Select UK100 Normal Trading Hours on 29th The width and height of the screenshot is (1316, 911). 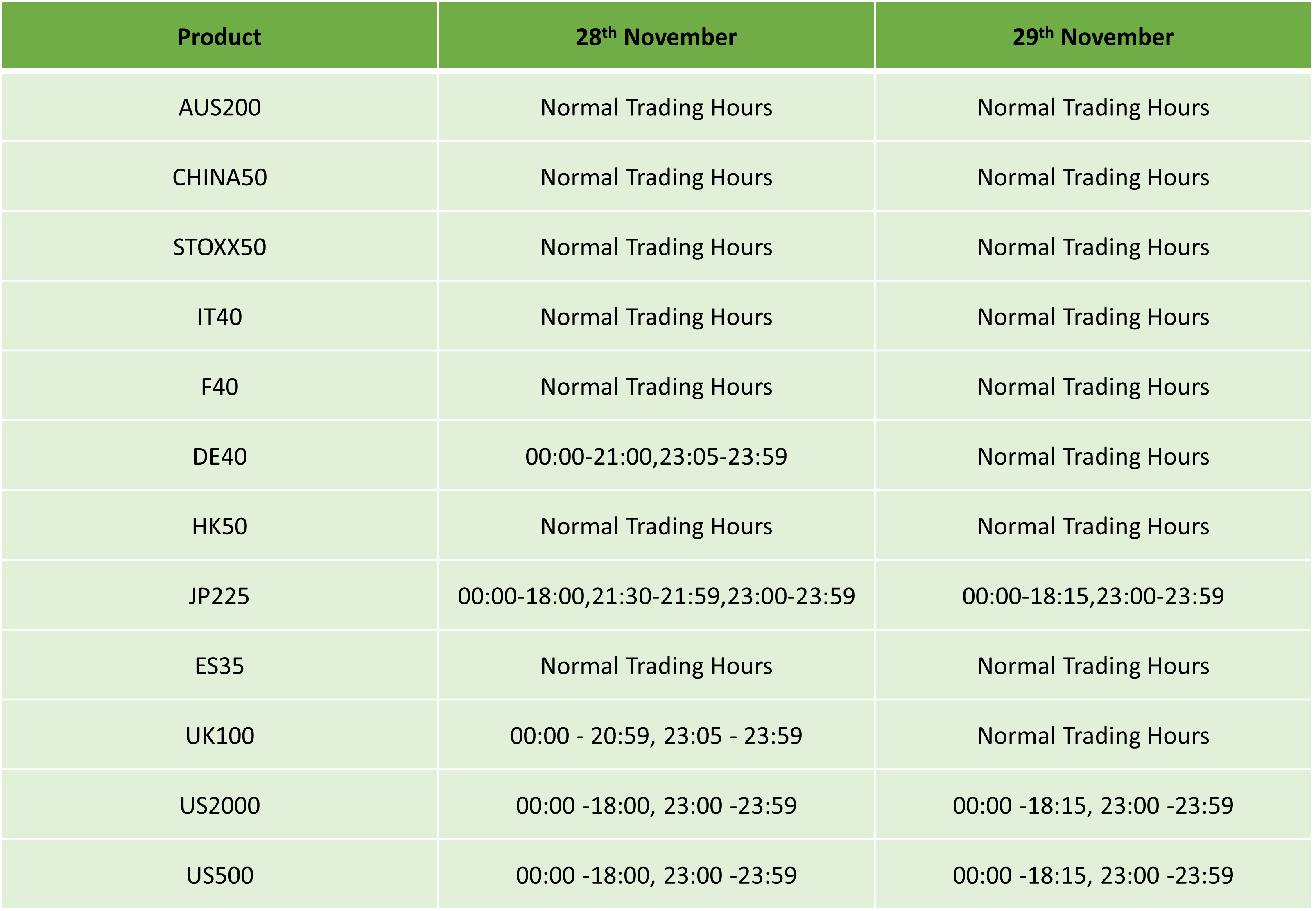coord(1093,736)
